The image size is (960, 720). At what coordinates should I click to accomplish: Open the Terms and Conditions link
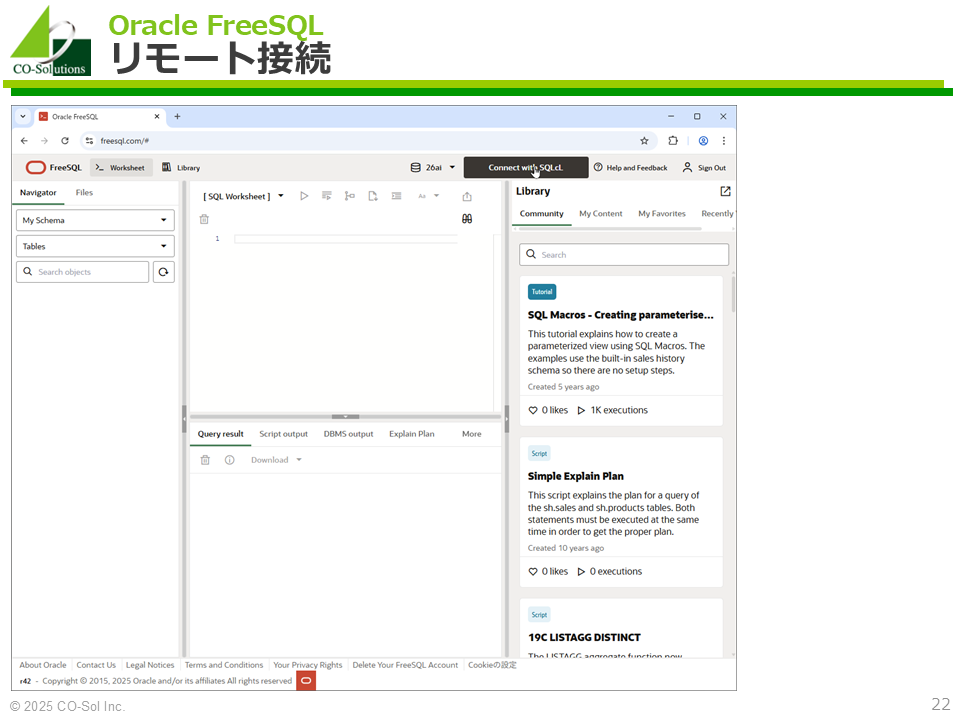coord(224,665)
